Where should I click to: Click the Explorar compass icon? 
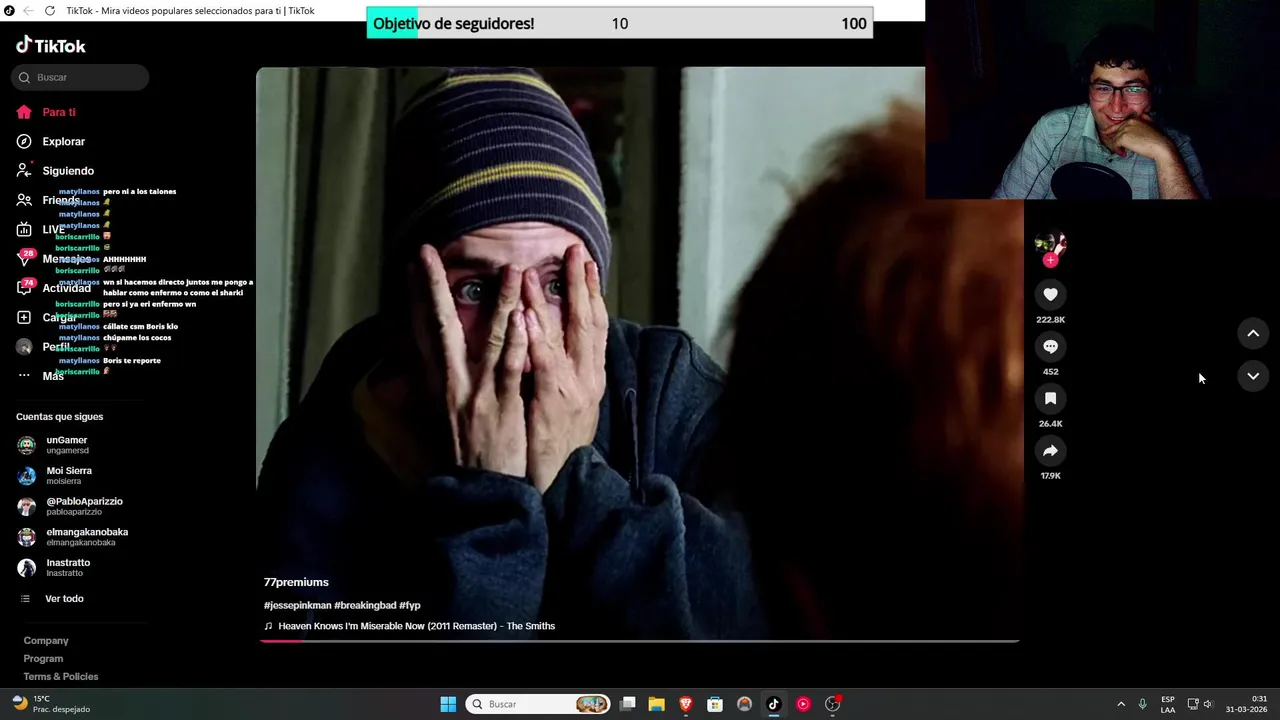tap(24, 141)
